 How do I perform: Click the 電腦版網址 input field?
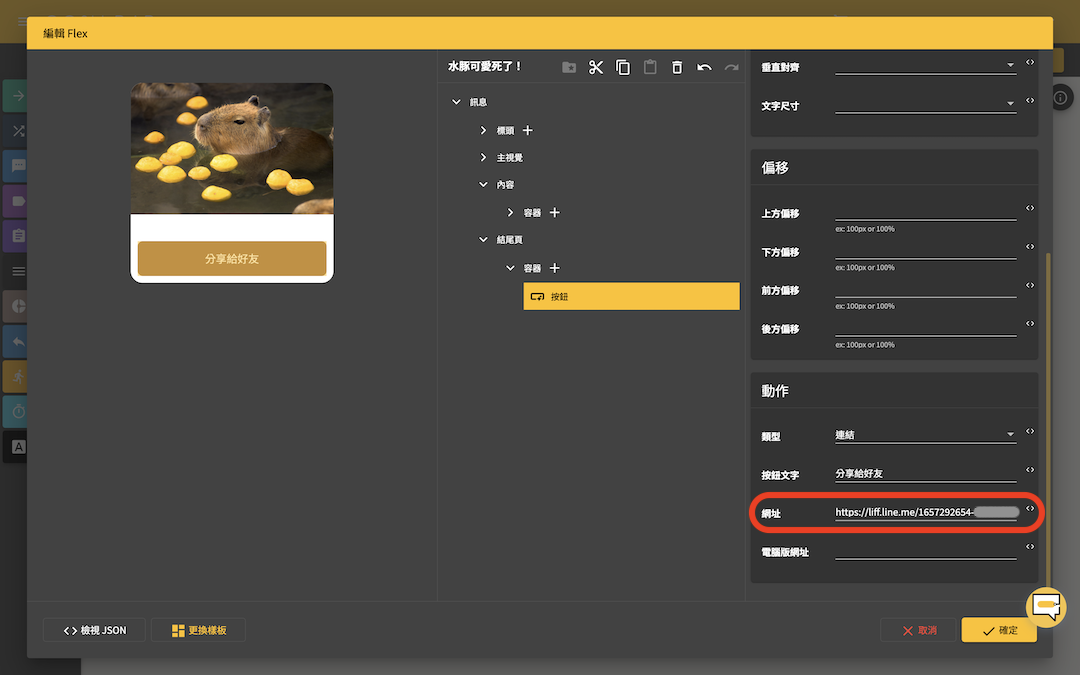925,550
